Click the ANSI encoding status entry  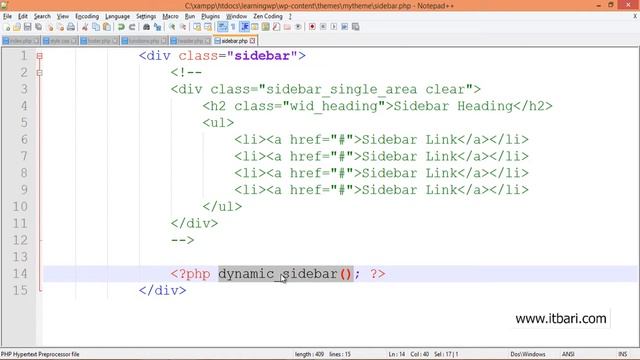pyautogui.click(x=568, y=354)
